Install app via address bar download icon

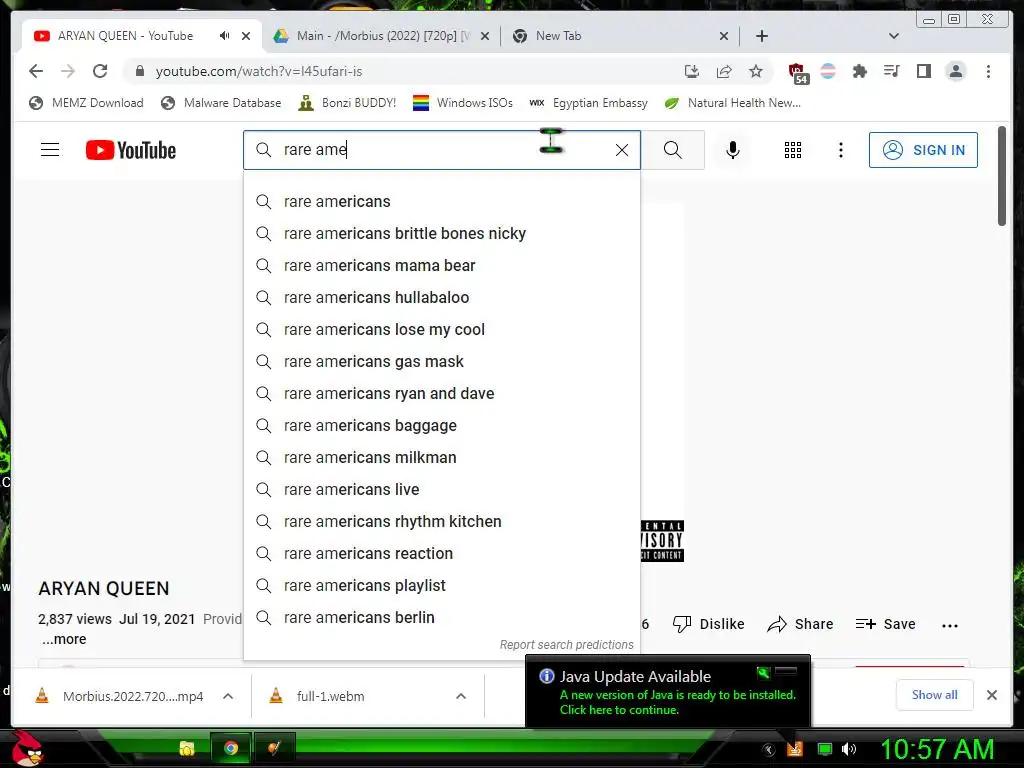692,71
